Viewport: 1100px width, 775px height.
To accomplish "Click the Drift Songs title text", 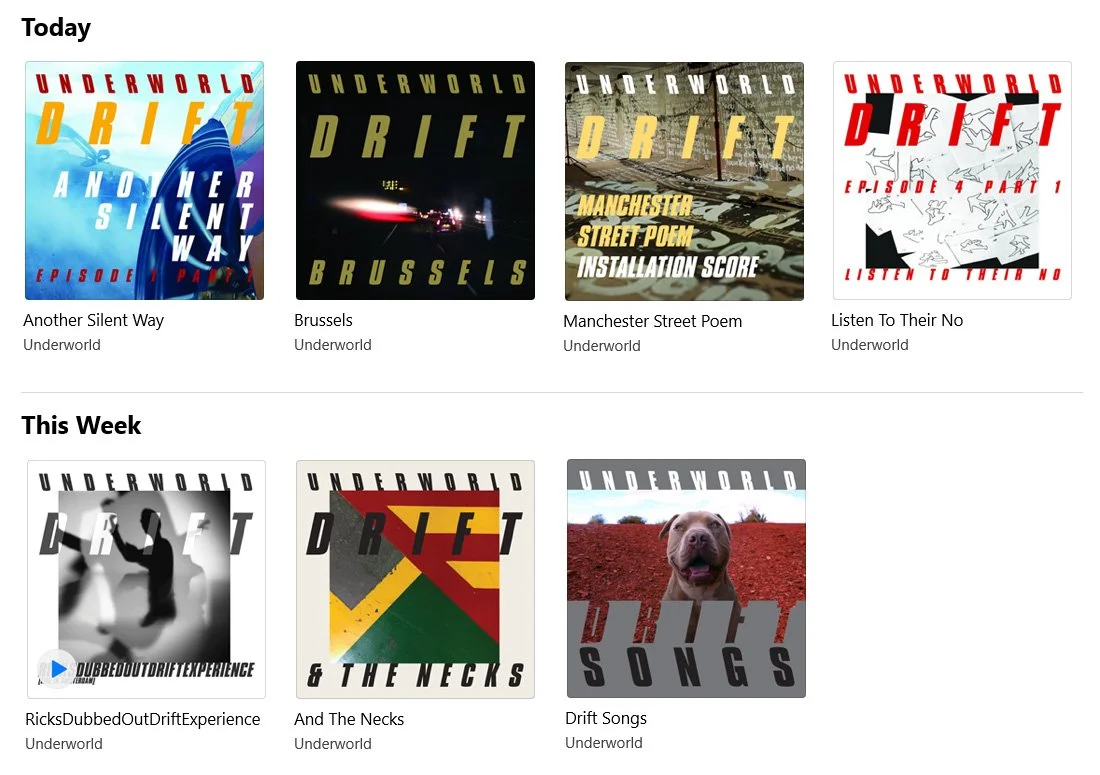I will [x=606, y=718].
